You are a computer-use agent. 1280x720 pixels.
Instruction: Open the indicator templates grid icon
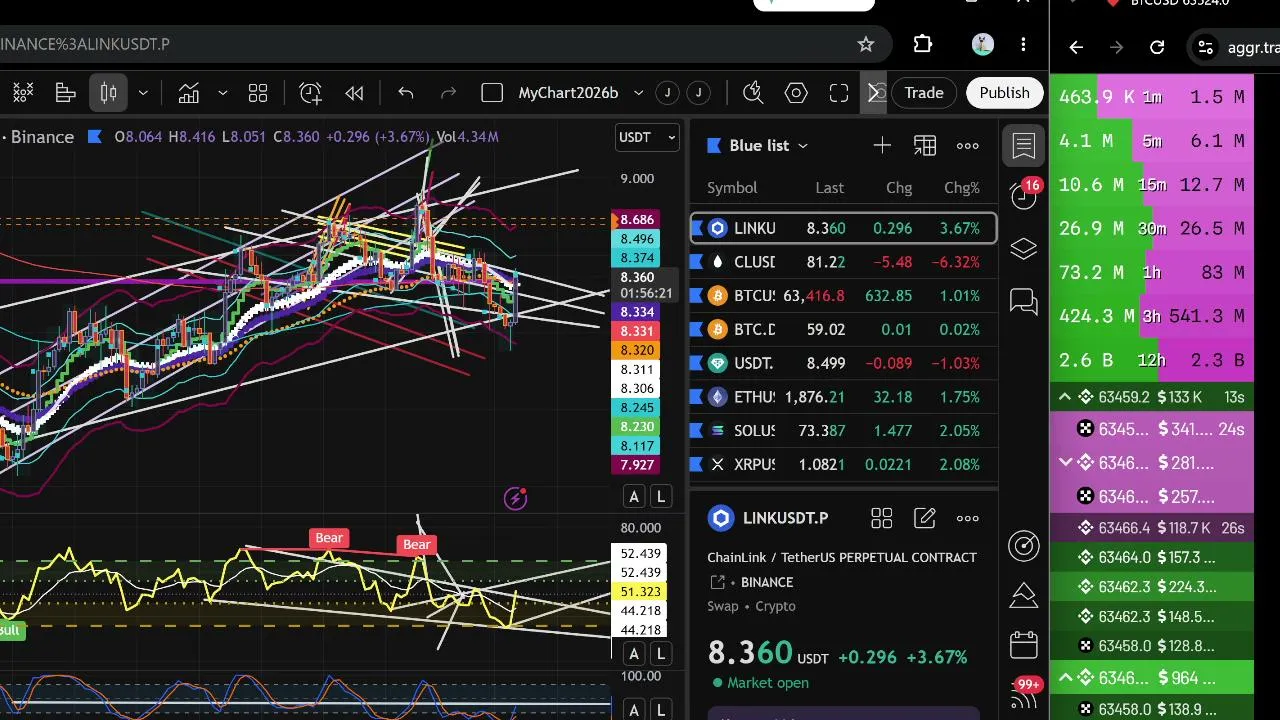click(x=258, y=93)
